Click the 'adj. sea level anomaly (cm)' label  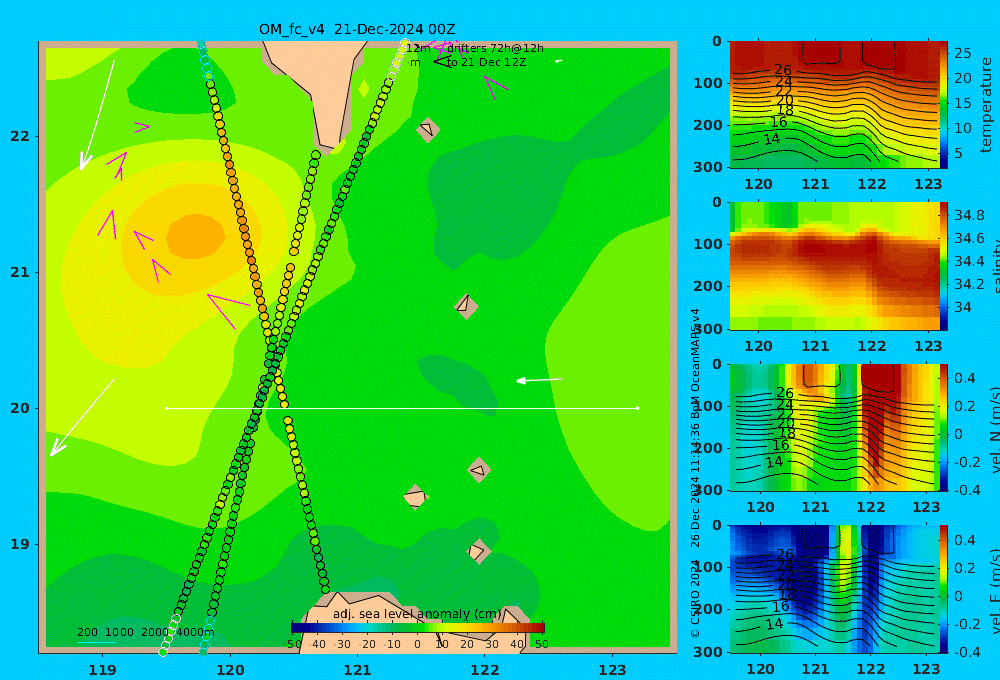[x=418, y=614]
